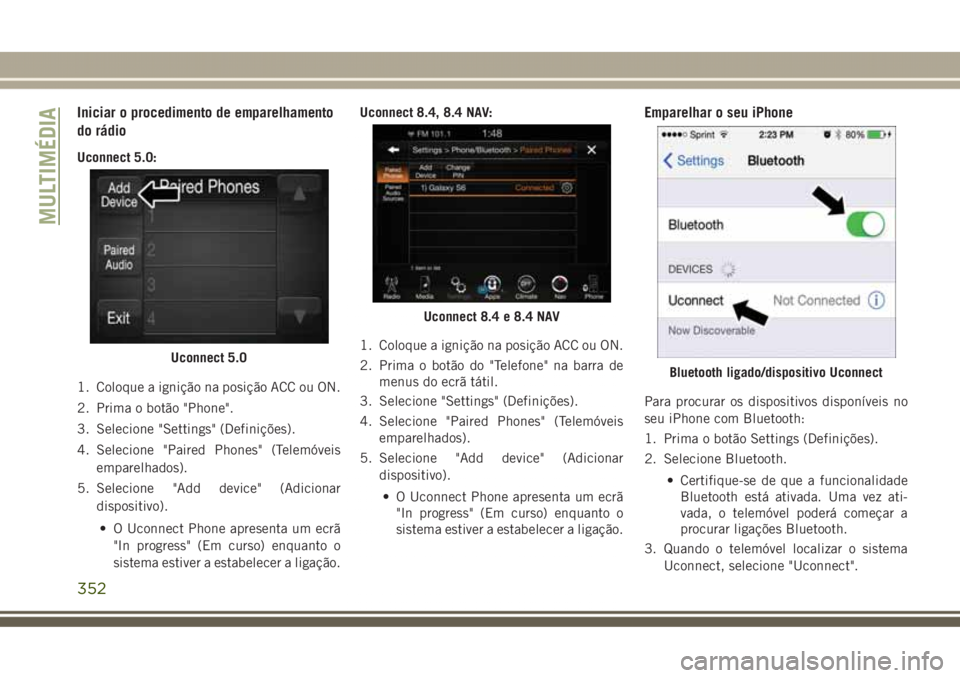Close the Paired Phones settings with X

[591, 149]
